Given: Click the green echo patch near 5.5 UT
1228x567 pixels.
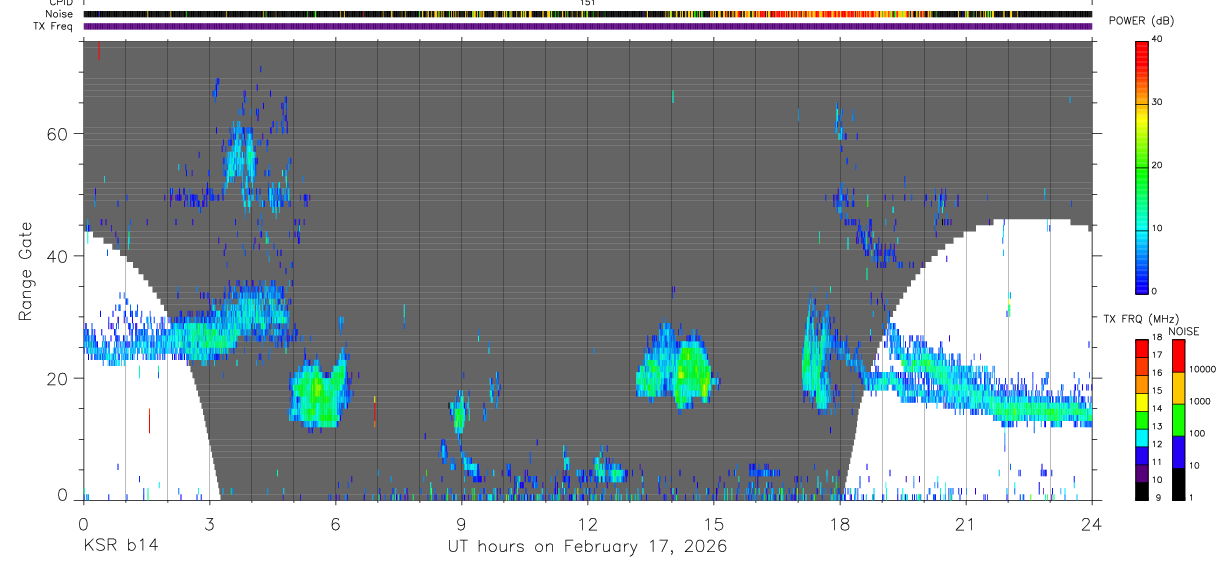Looking at the screenshot, I should (318, 392).
